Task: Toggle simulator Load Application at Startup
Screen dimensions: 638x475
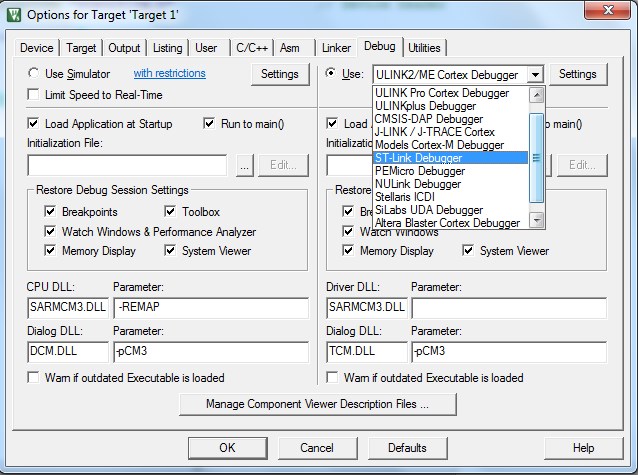Action: tap(33, 123)
